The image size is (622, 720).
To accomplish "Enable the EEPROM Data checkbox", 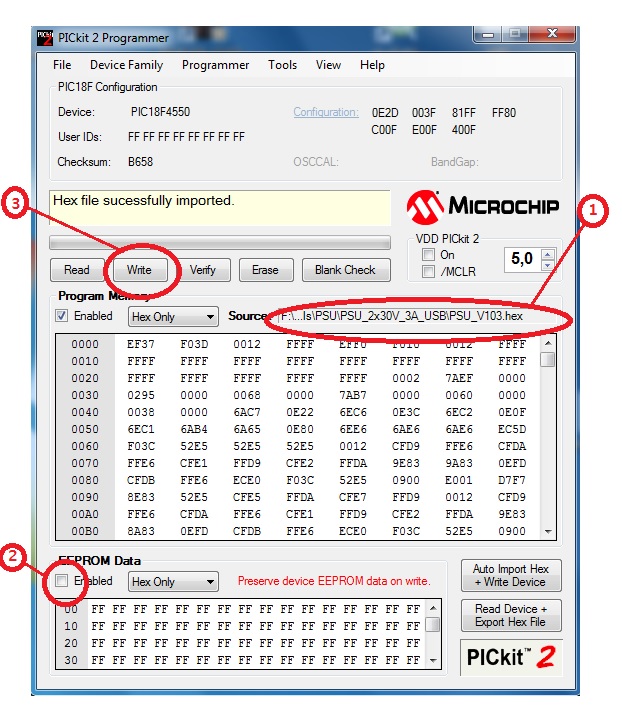I will [x=62, y=580].
